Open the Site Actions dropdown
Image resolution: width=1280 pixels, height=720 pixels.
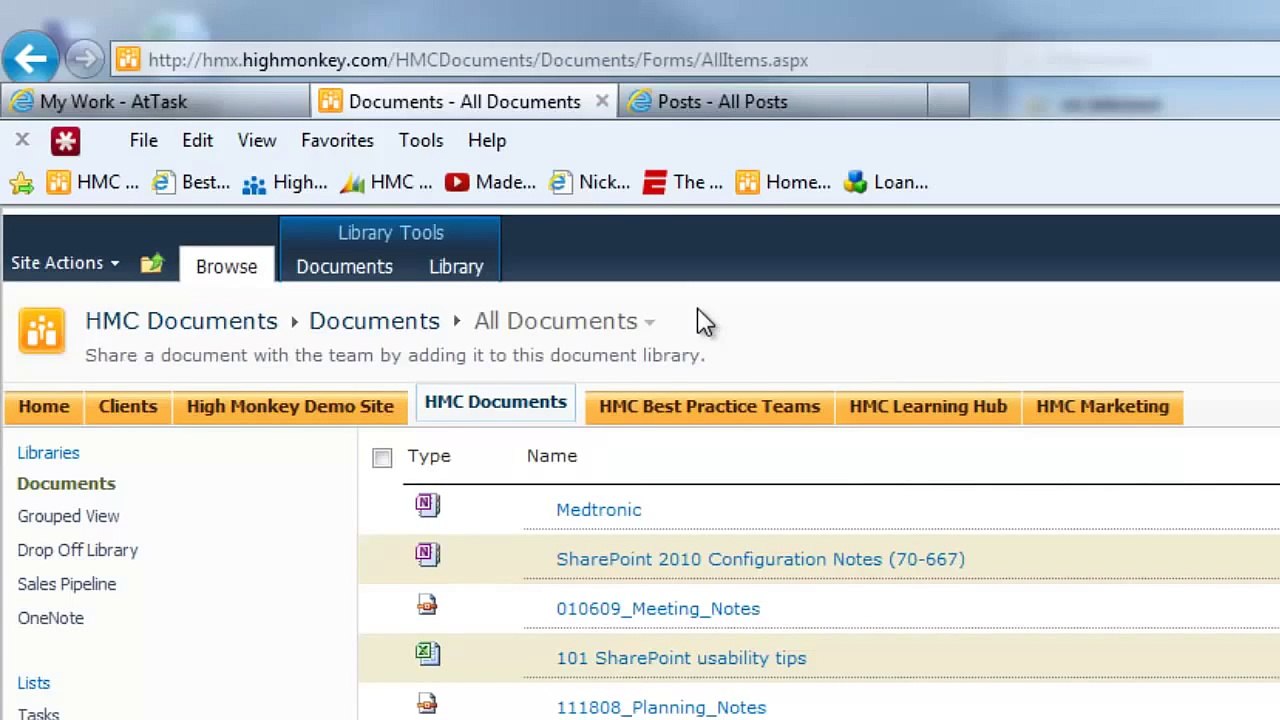point(65,263)
